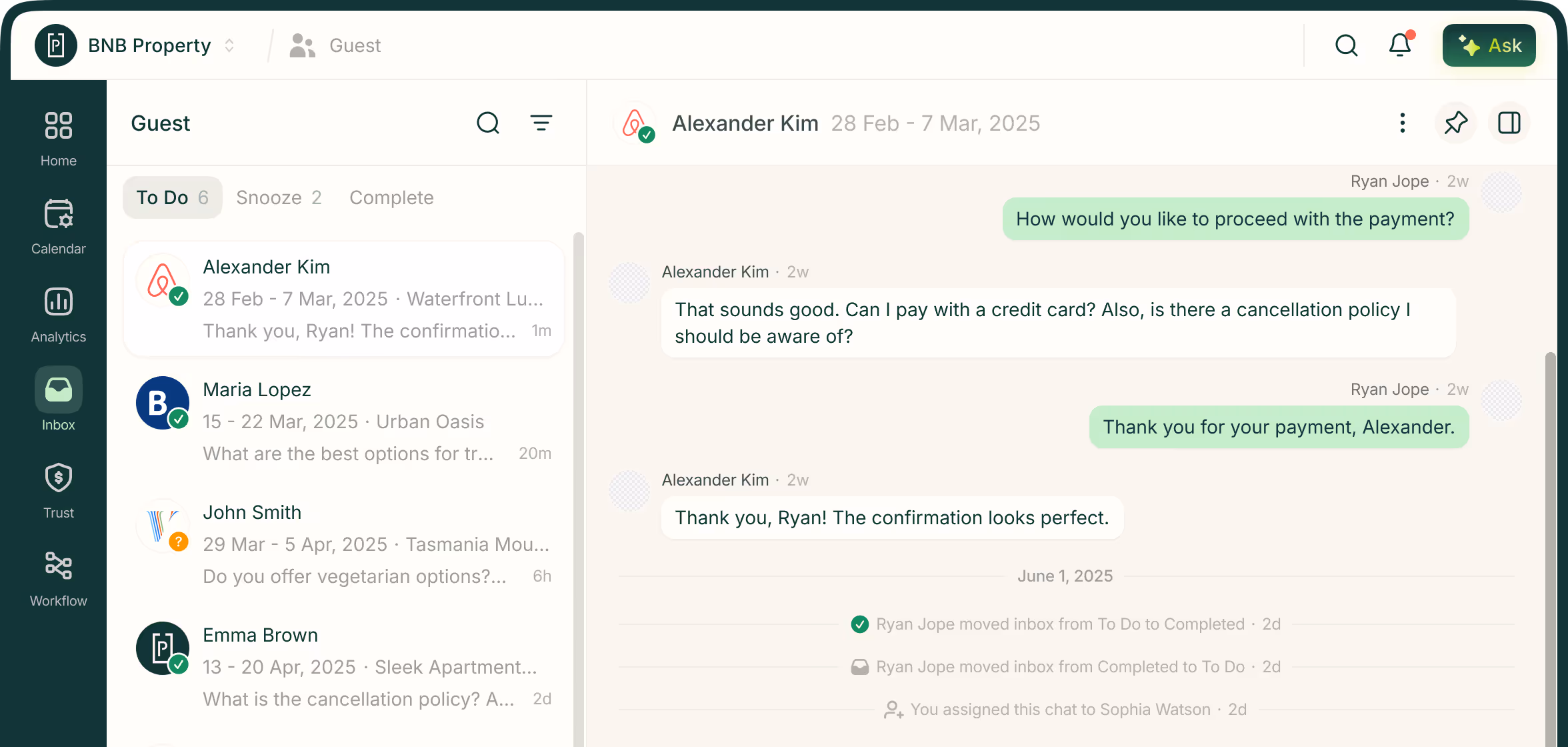
Task: Switch to the Snooze tab
Action: tap(279, 197)
